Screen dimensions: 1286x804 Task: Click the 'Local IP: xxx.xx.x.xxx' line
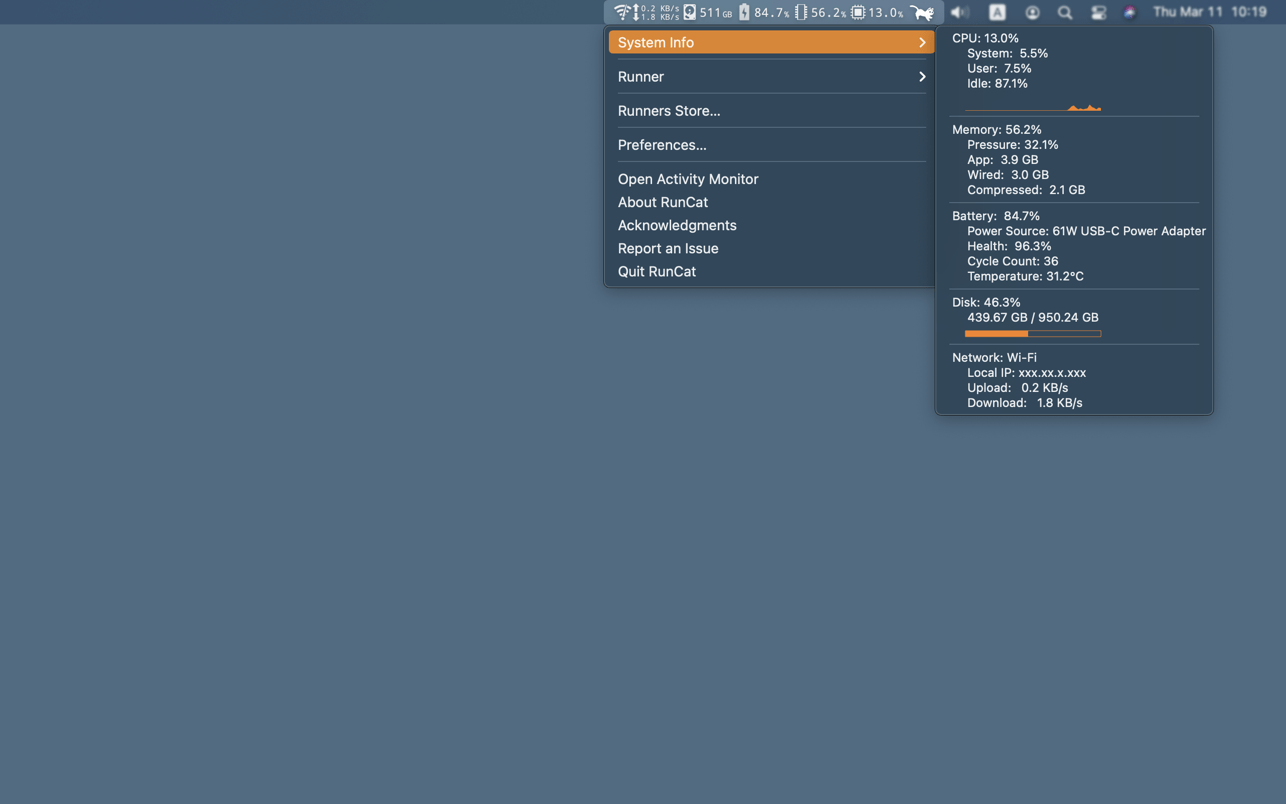(1026, 372)
